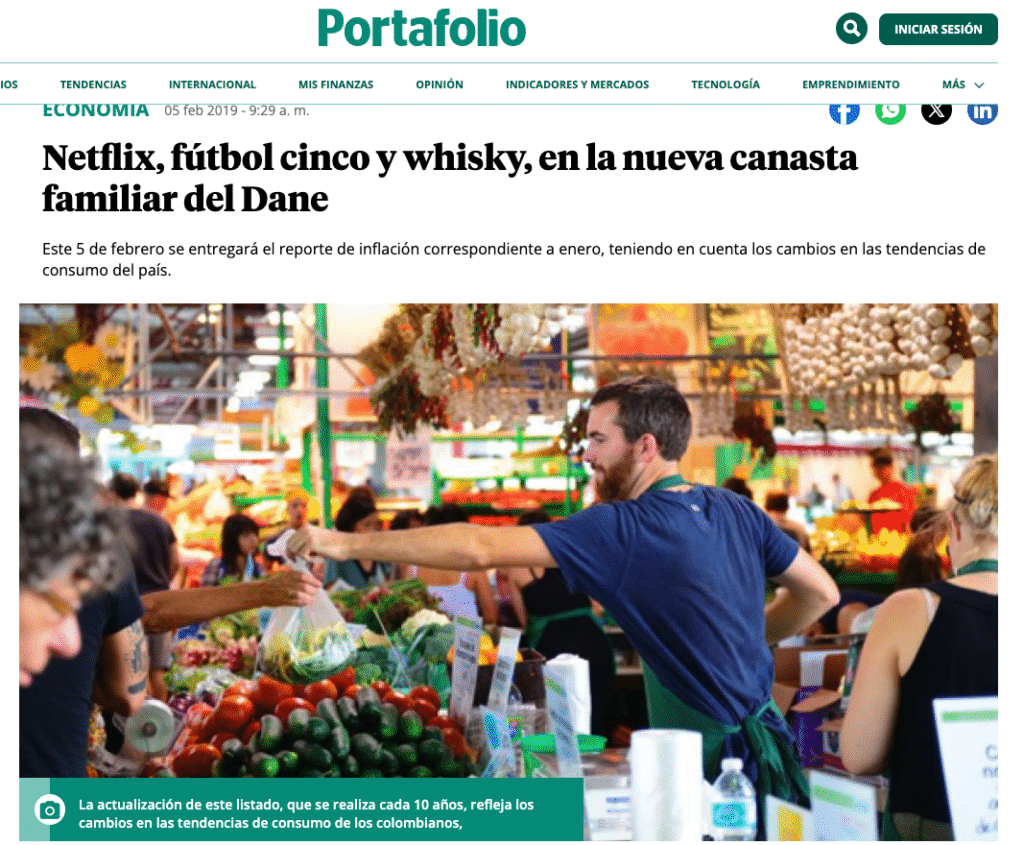Click the INICIAR SESIÓN button
The width and height of the screenshot is (1024, 845).
(938, 29)
